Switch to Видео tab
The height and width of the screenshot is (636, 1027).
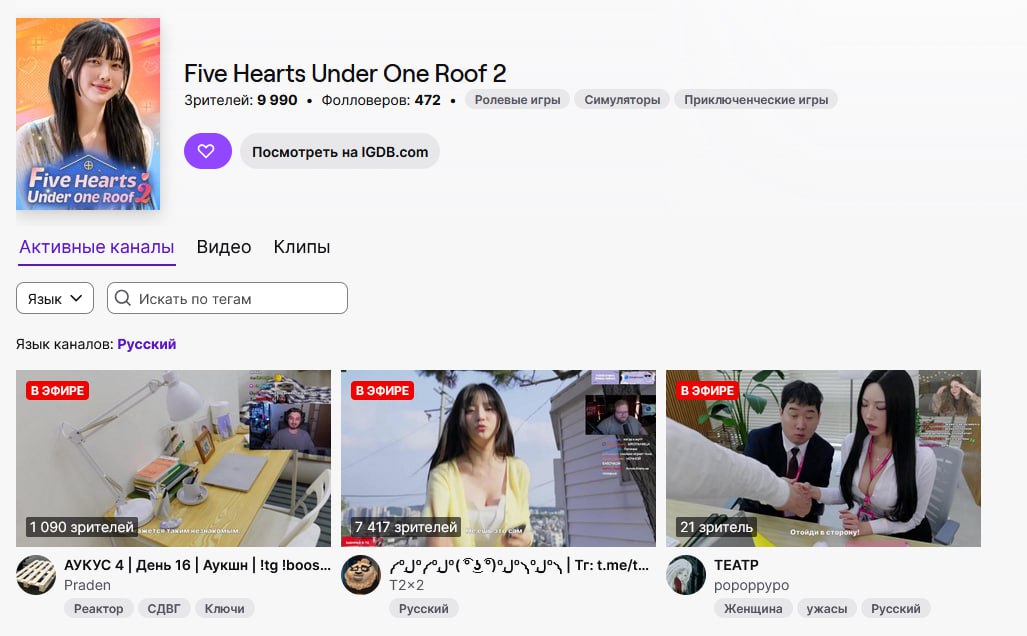224,247
